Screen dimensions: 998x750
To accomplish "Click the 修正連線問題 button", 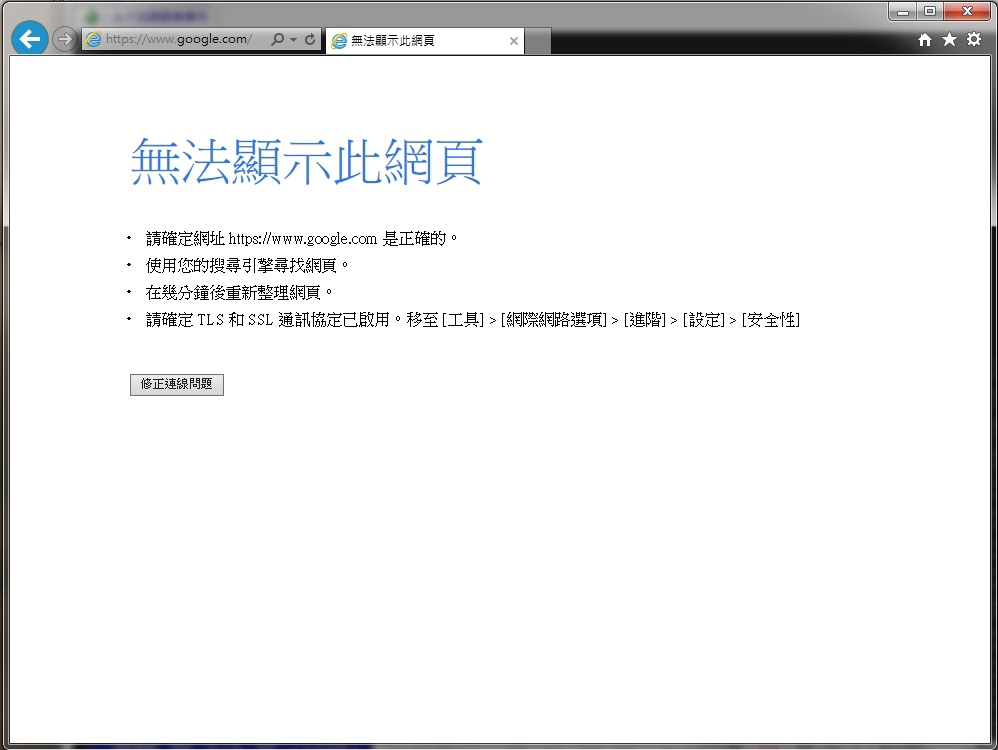I will point(177,385).
